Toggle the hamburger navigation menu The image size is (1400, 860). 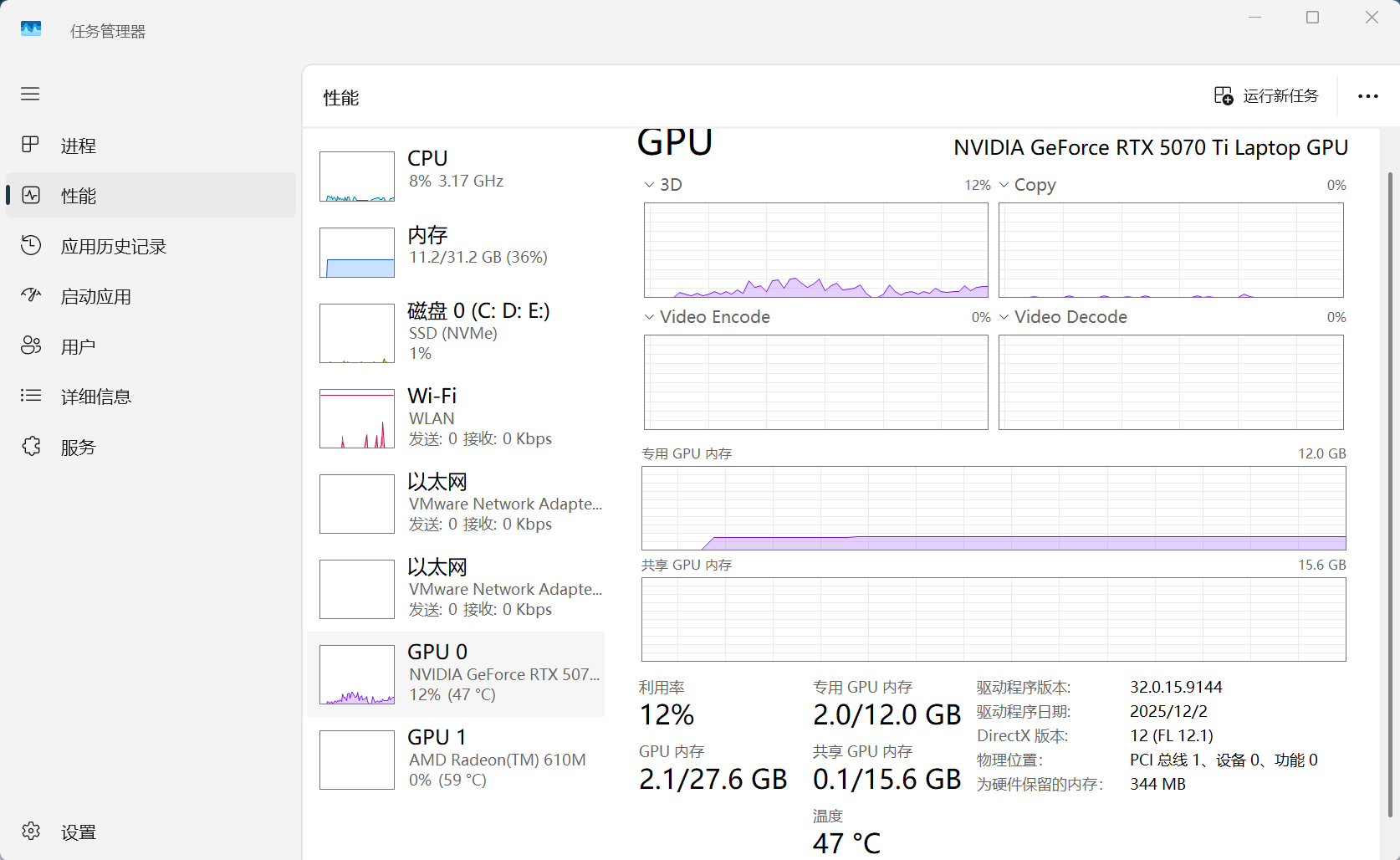tap(30, 94)
